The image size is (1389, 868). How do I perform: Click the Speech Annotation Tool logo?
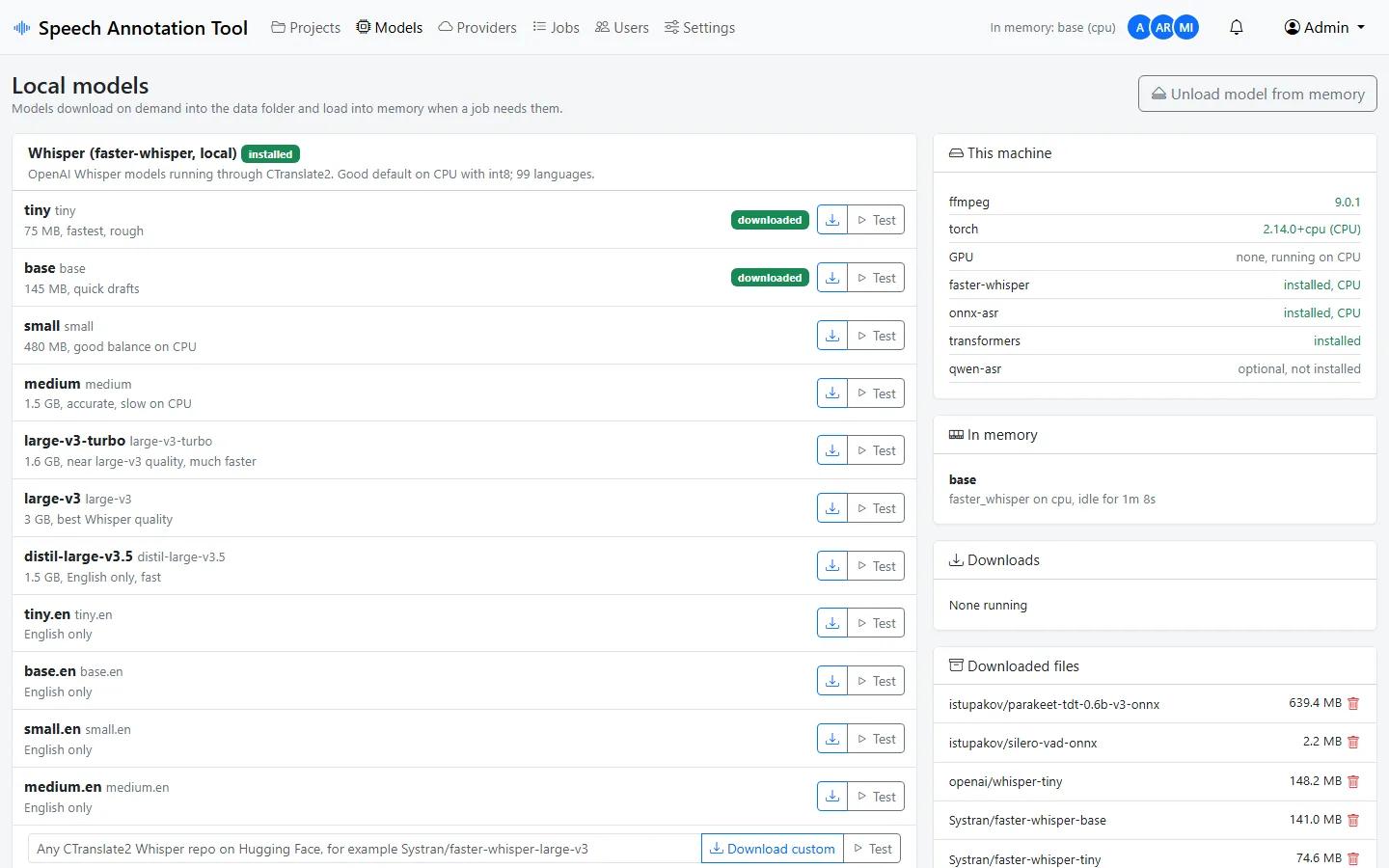click(x=131, y=28)
